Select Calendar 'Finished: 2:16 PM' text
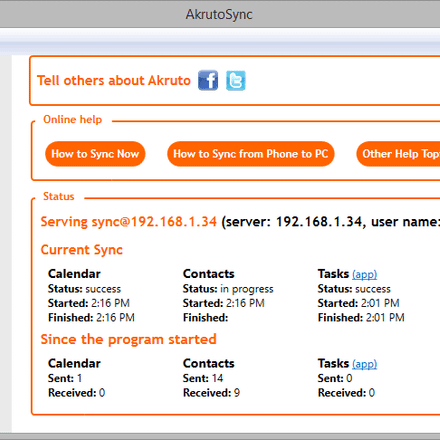 tap(91, 317)
